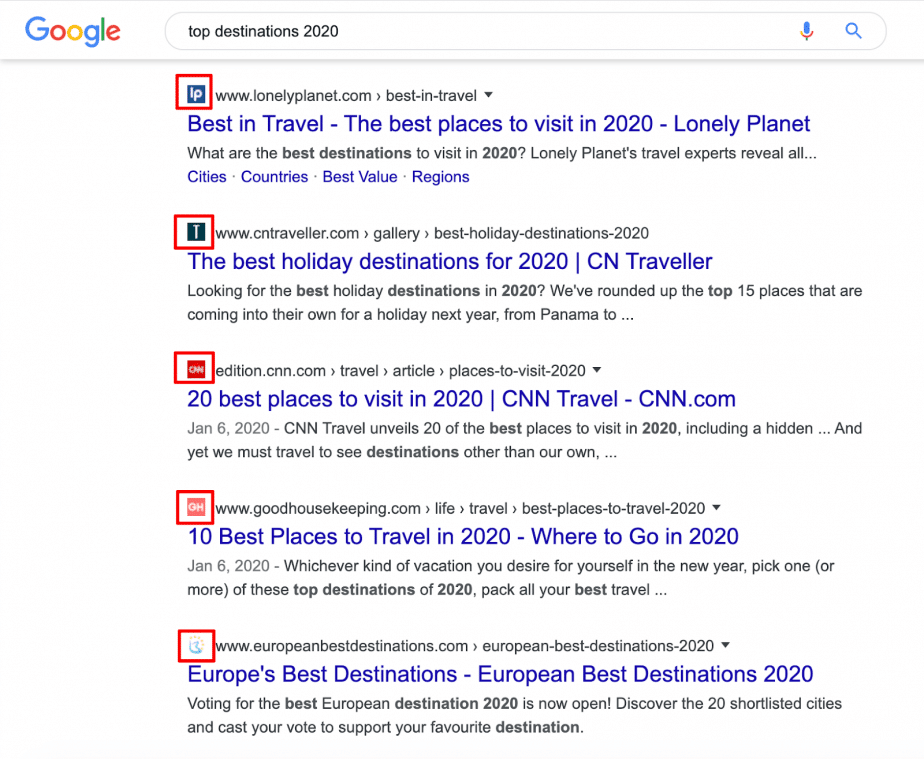
Task: Focus the search box containing top destinations 2020
Action: pos(480,31)
